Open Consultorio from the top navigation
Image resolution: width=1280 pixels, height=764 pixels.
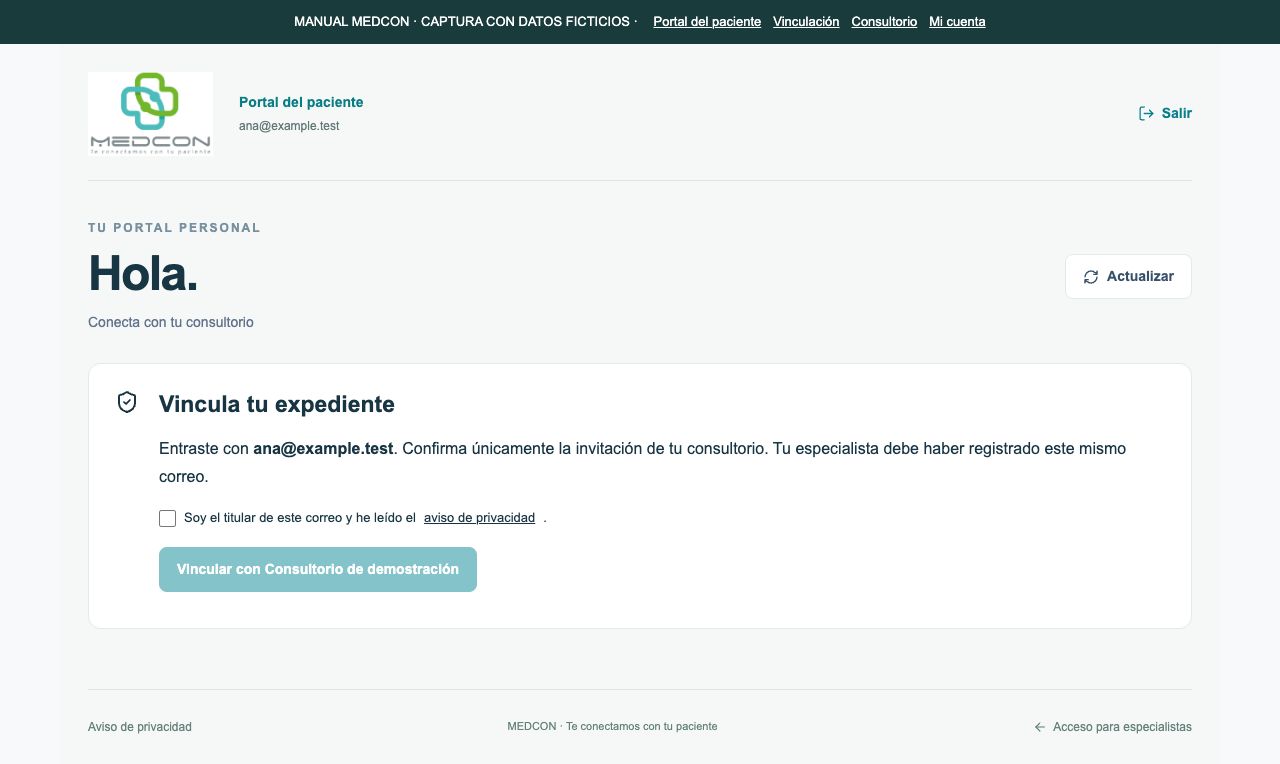884,22
